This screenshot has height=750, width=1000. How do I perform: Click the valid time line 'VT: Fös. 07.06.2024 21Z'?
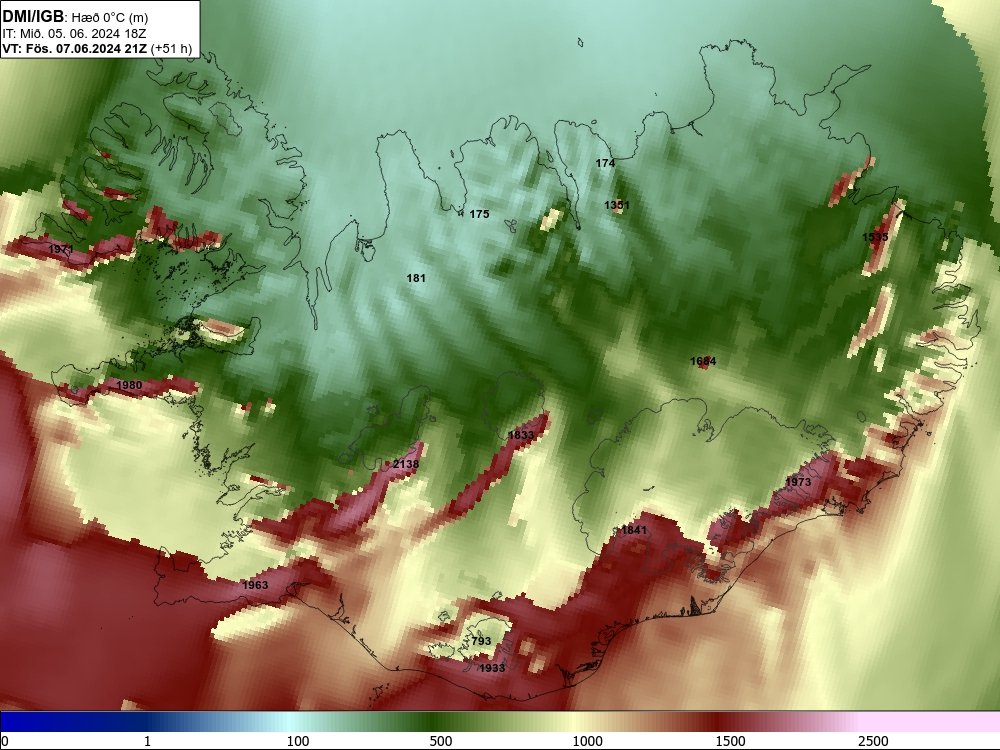(75, 48)
